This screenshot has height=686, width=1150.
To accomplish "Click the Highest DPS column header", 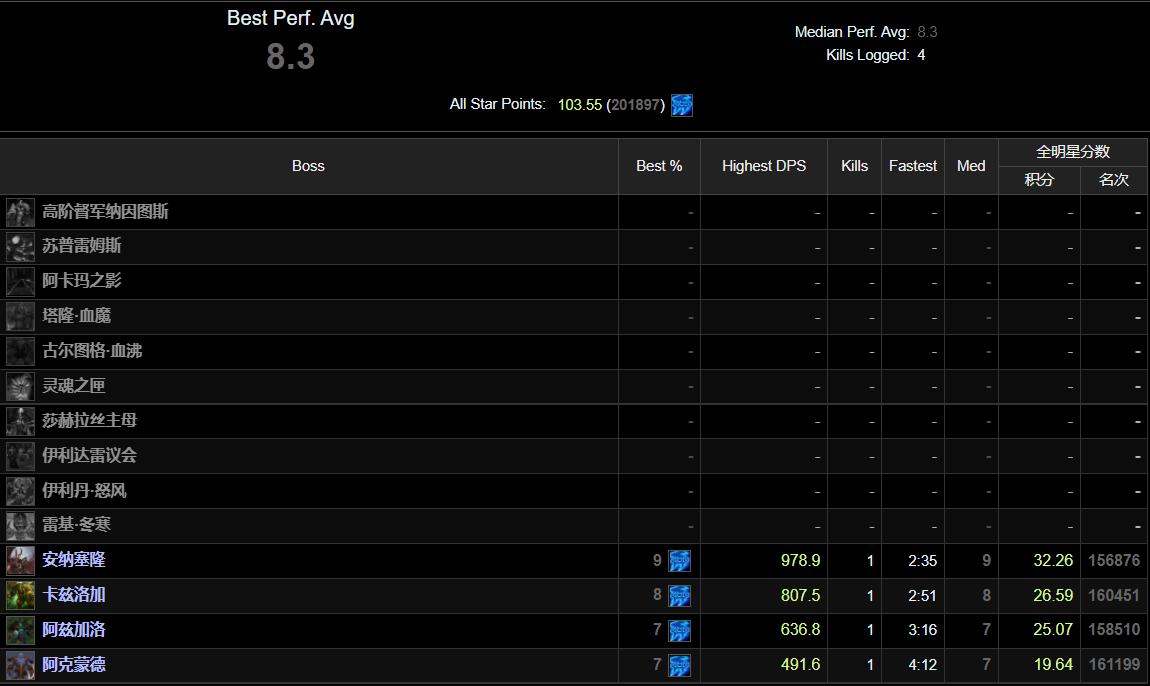I will pos(763,166).
